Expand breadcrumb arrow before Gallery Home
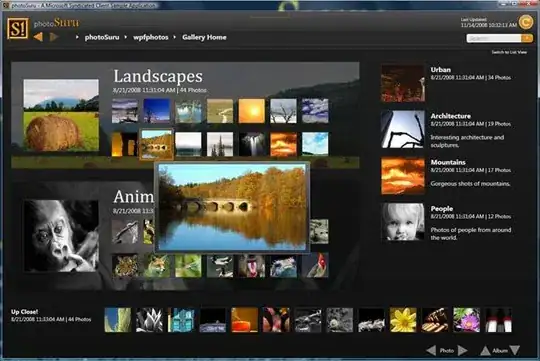 (x=175, y=37)
